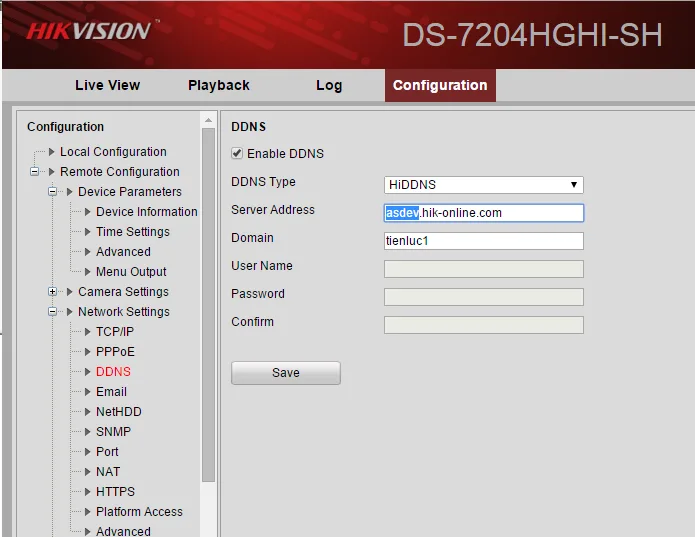The image size is (695, 537).
Task: Click arrow icon beside NetHDD item
Action: (x=87, y=412)
